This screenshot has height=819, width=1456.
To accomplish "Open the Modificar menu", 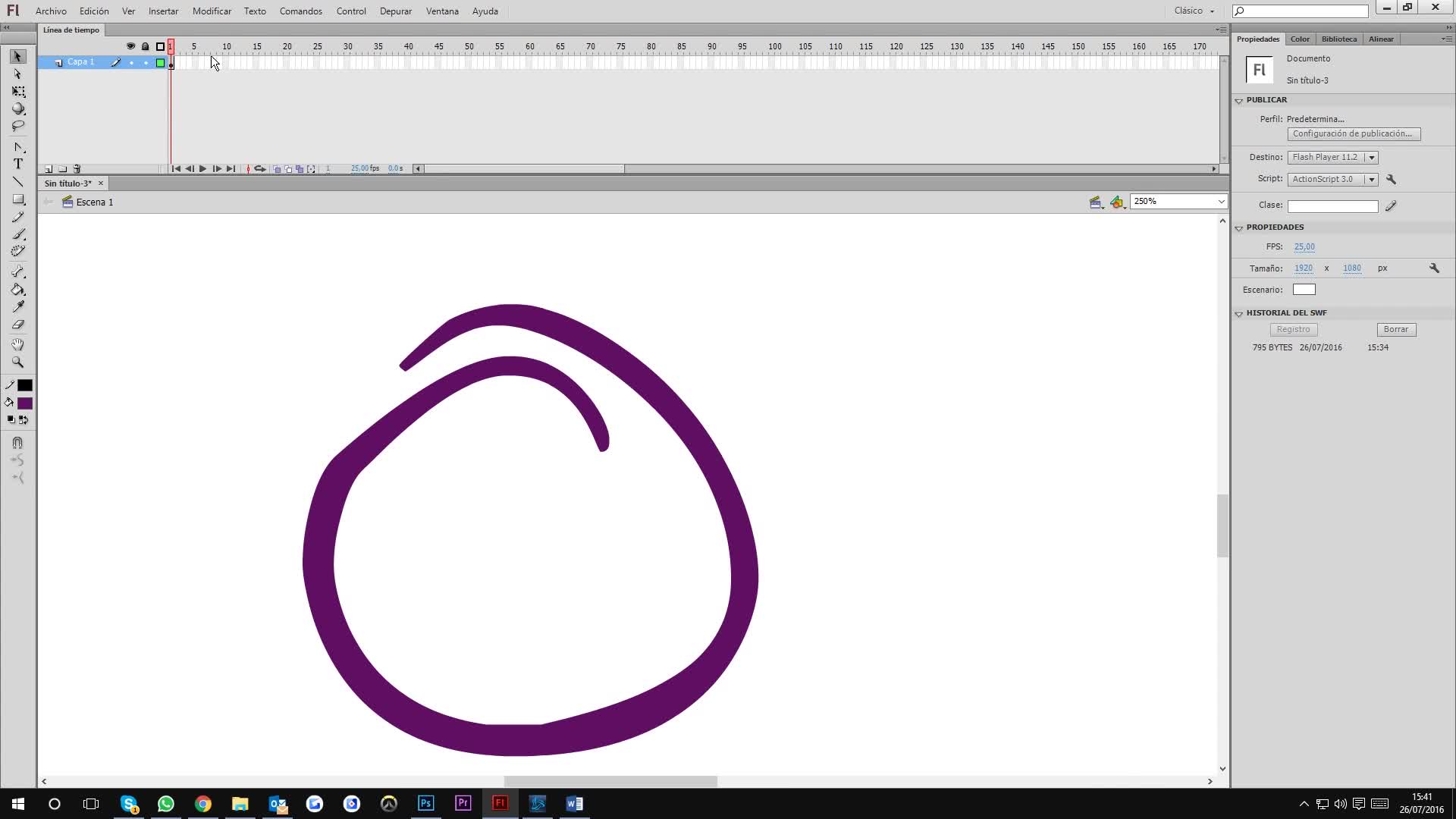I will (x=212, y=11).
